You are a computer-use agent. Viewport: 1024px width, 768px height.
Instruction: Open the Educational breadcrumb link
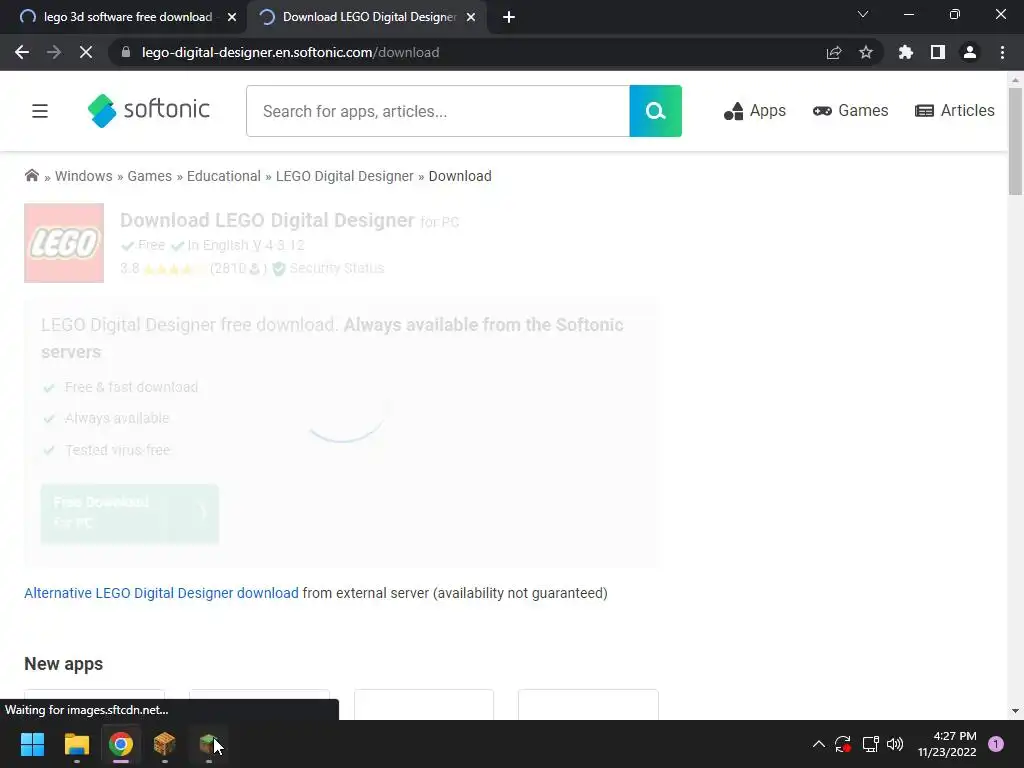223,176
